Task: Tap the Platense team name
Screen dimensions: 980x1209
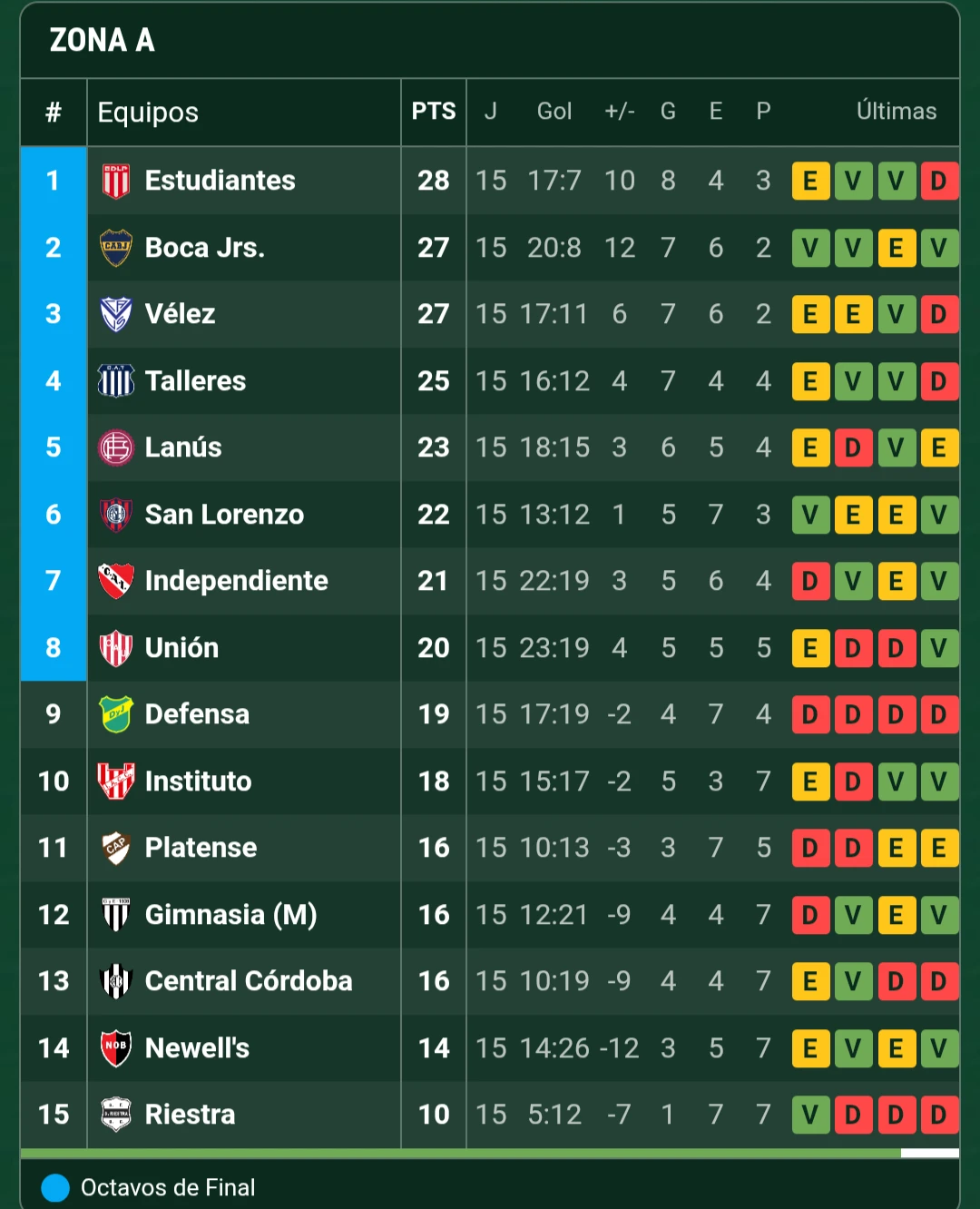Action: [201, 848]
